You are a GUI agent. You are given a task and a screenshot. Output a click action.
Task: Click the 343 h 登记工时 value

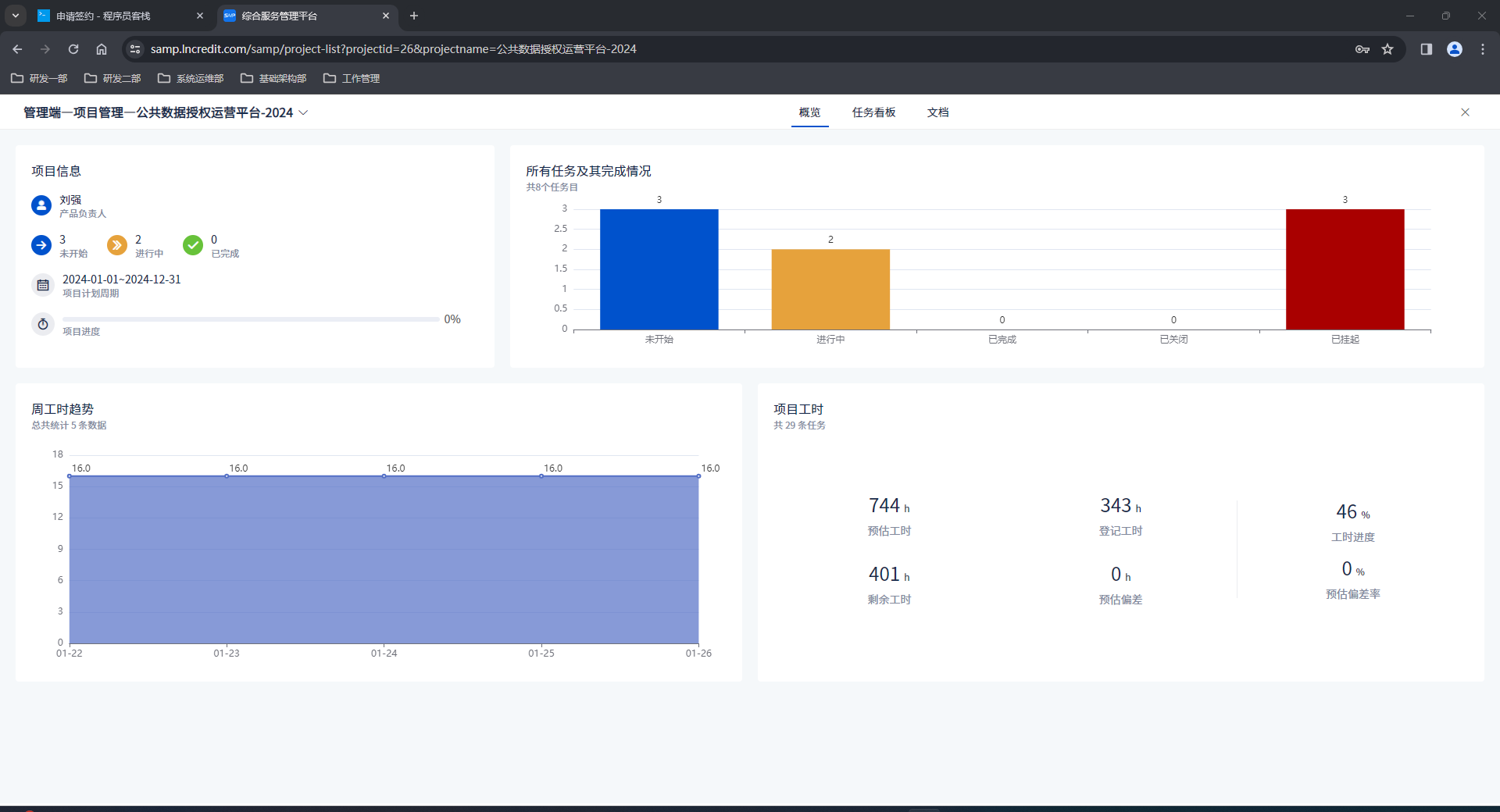click(1121, 506)
